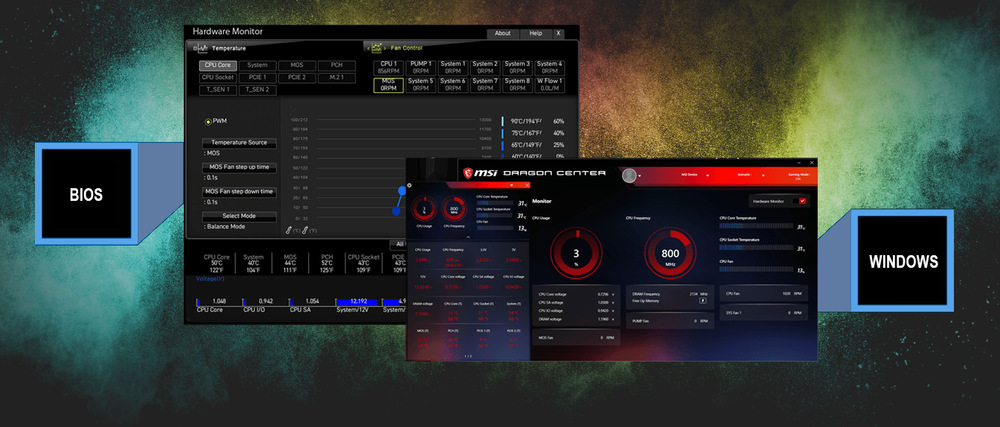Open the gear settings on mini monitor widget

(409, 185)
